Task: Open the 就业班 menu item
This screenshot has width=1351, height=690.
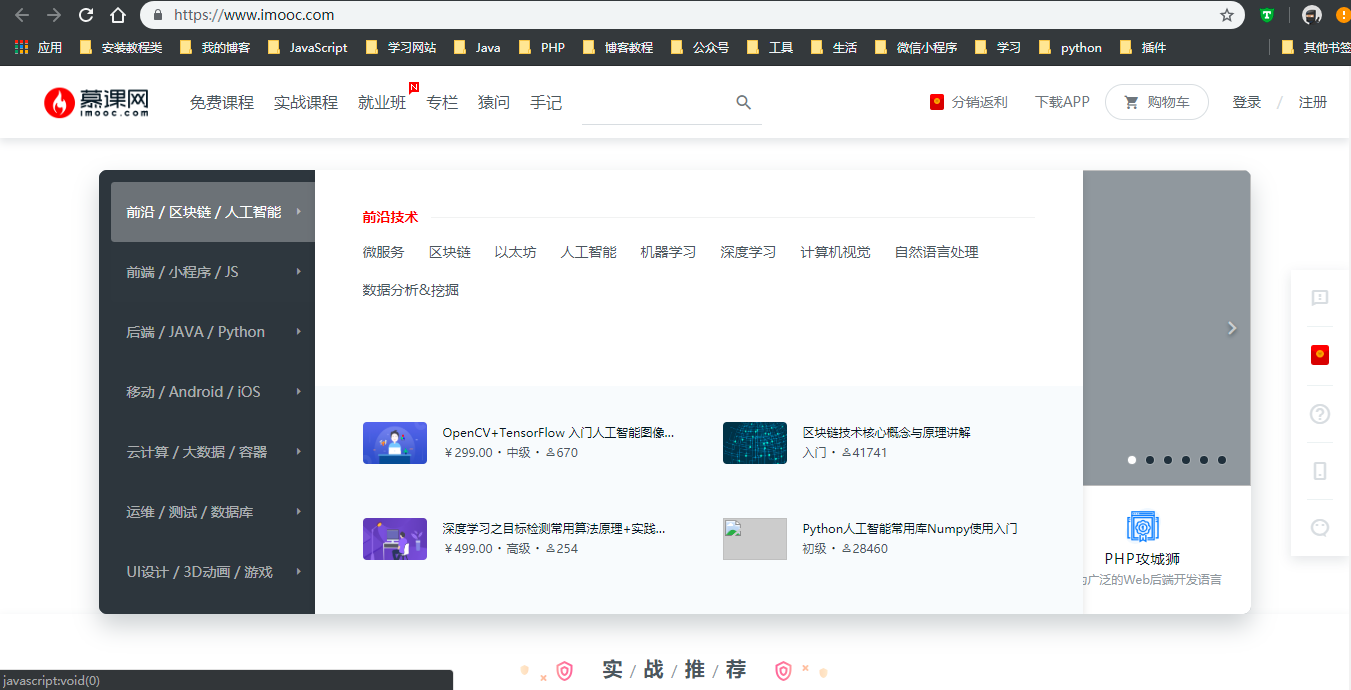Action: (381, 102)
